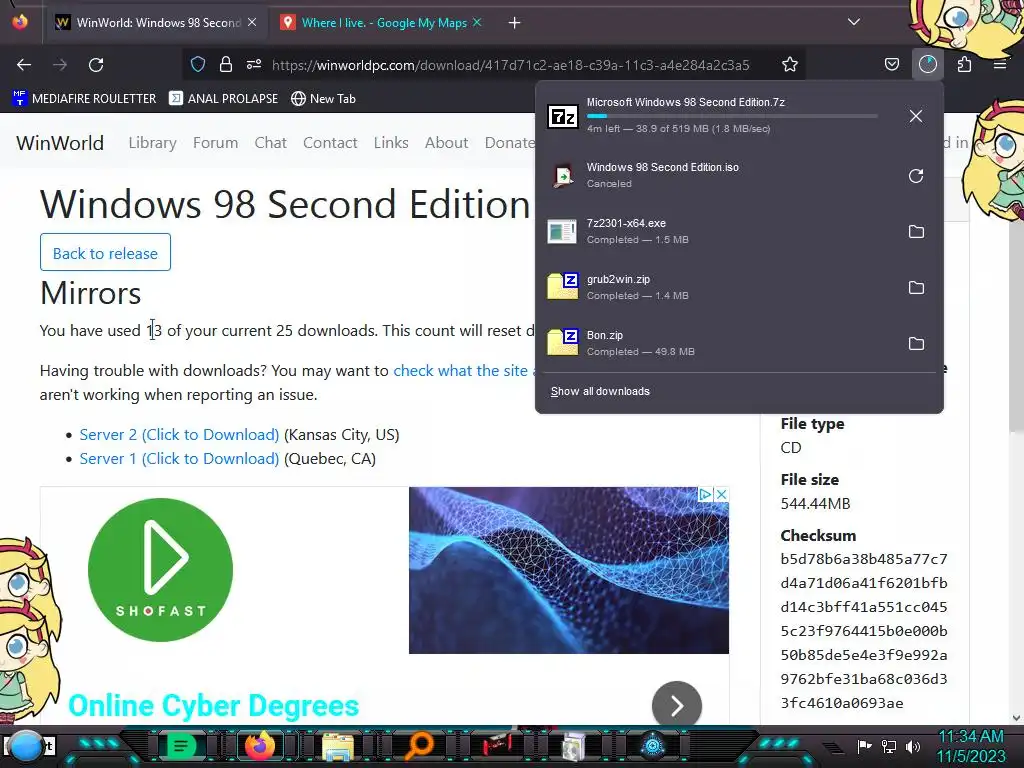Open the About menu item
The image size is (1024, 768).
[x=446, y=143]
